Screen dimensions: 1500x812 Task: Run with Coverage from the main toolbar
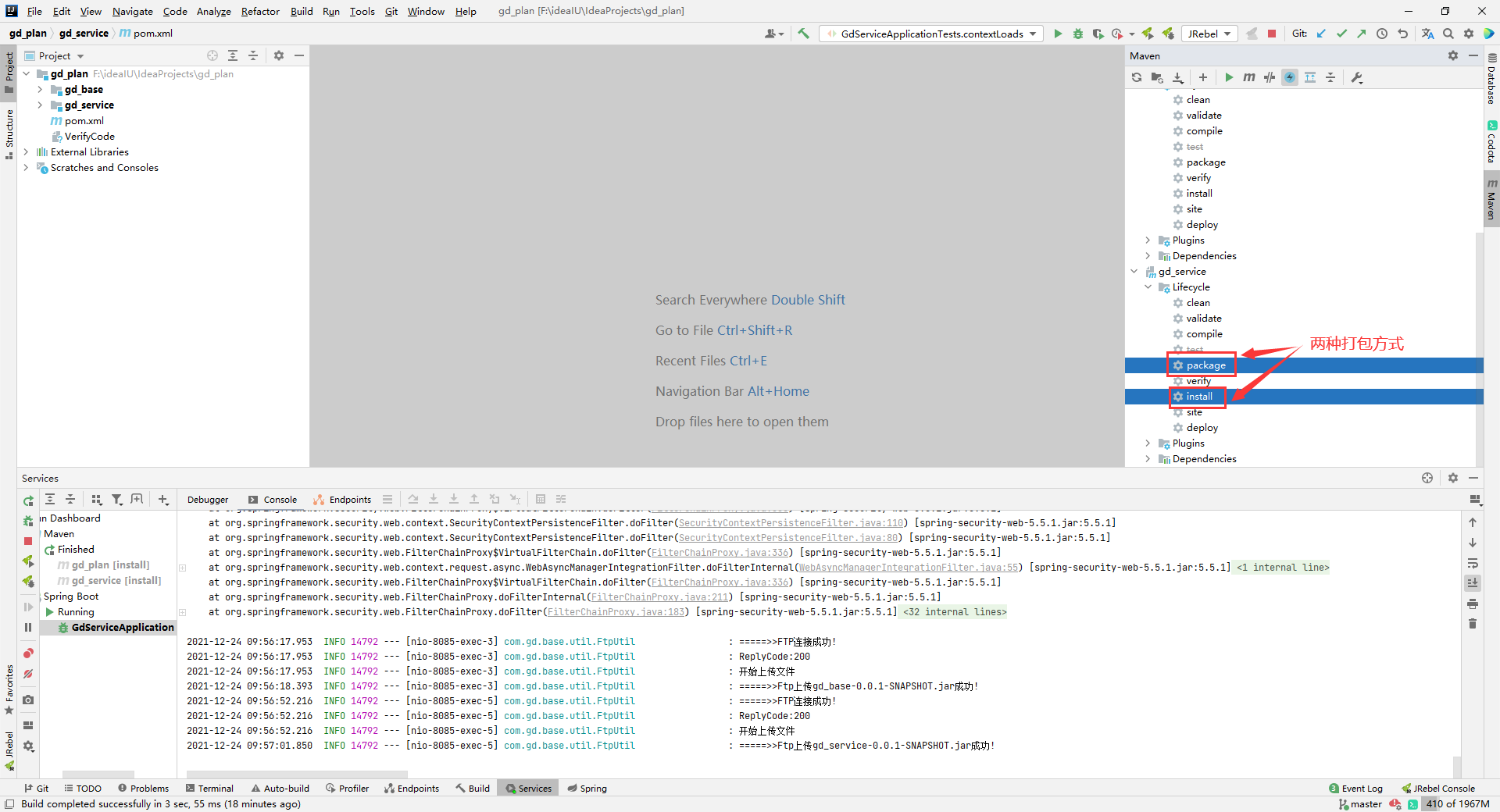pos(1098,34)
